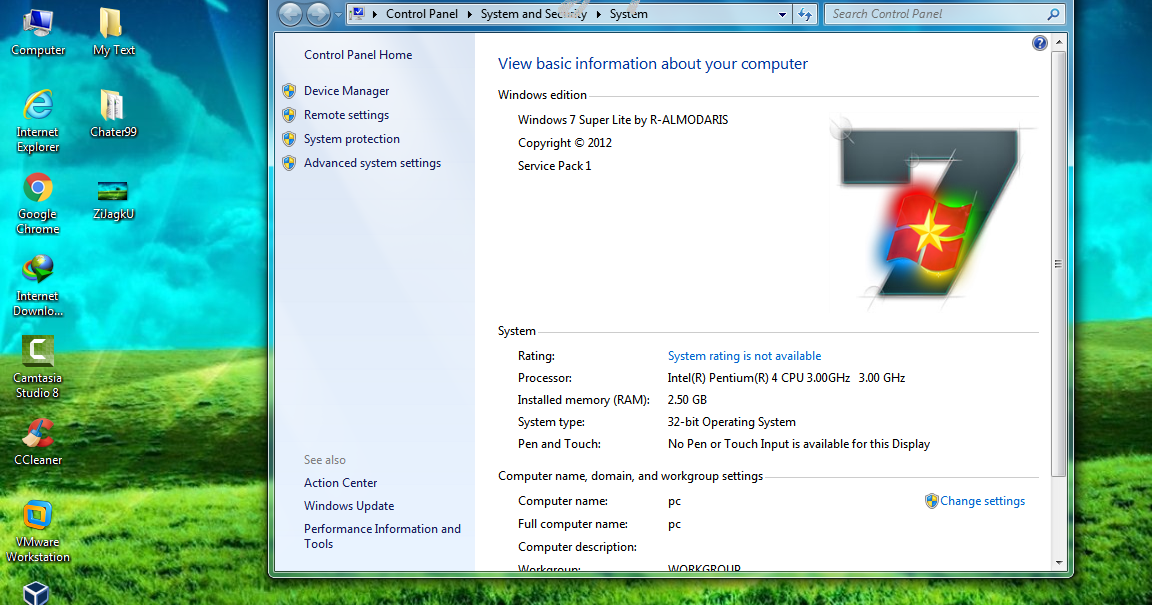Open Remote settings link
1152x605 pixels.
(x=347, y=115)
